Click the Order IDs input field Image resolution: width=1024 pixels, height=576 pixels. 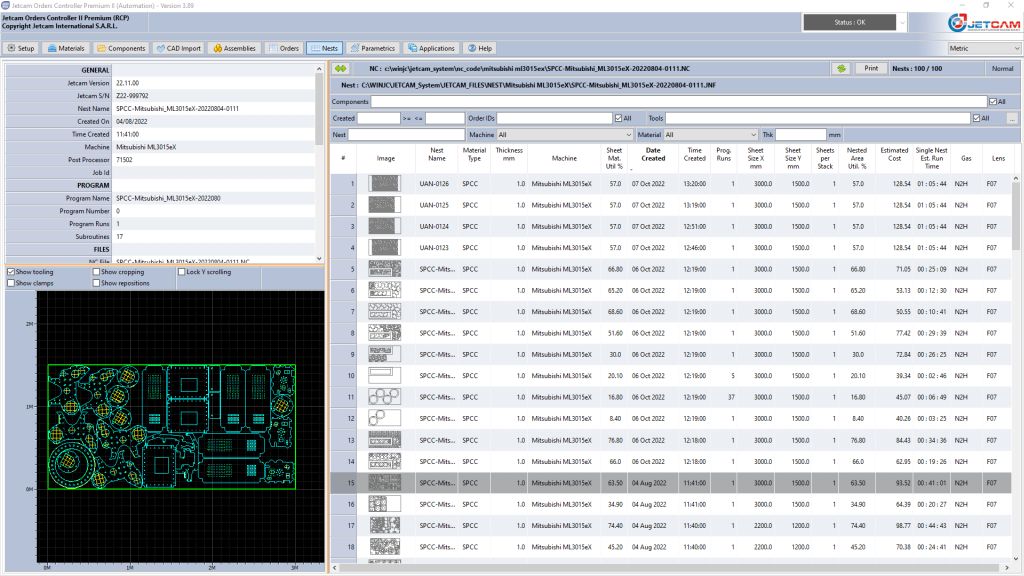pos(554,118)
